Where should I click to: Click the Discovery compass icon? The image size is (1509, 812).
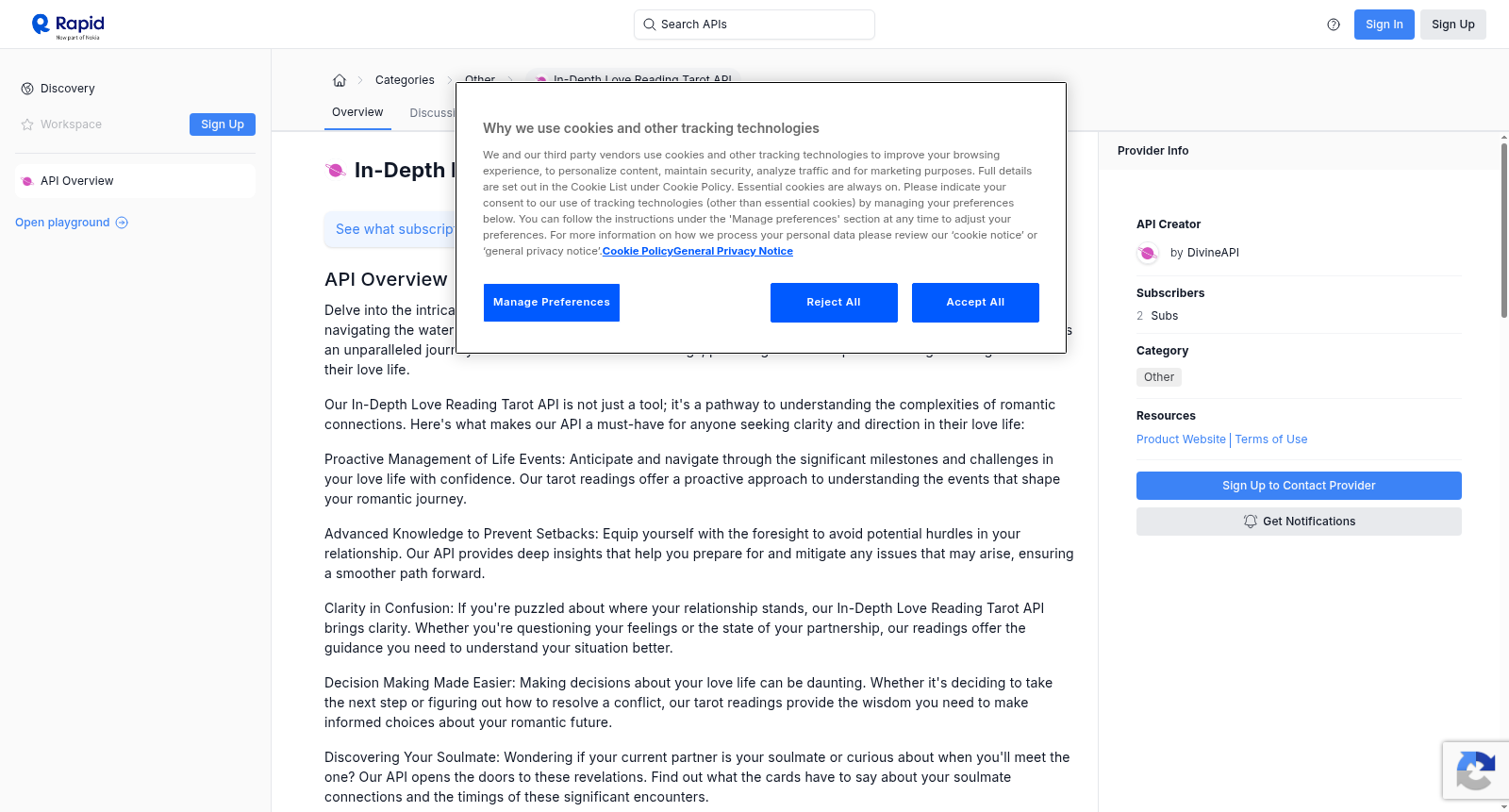(x=27, y=89)
